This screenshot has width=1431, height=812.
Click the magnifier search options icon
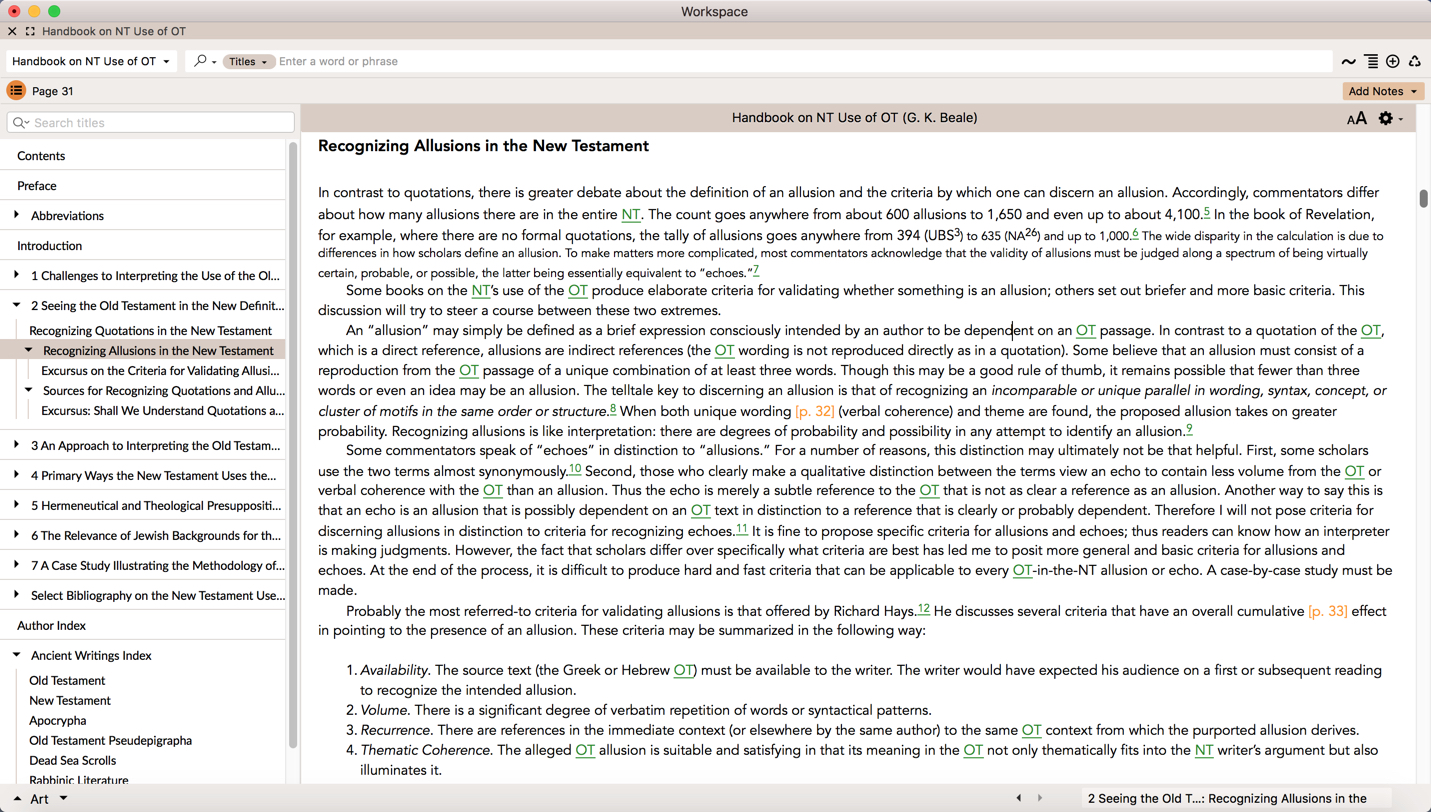203,61
